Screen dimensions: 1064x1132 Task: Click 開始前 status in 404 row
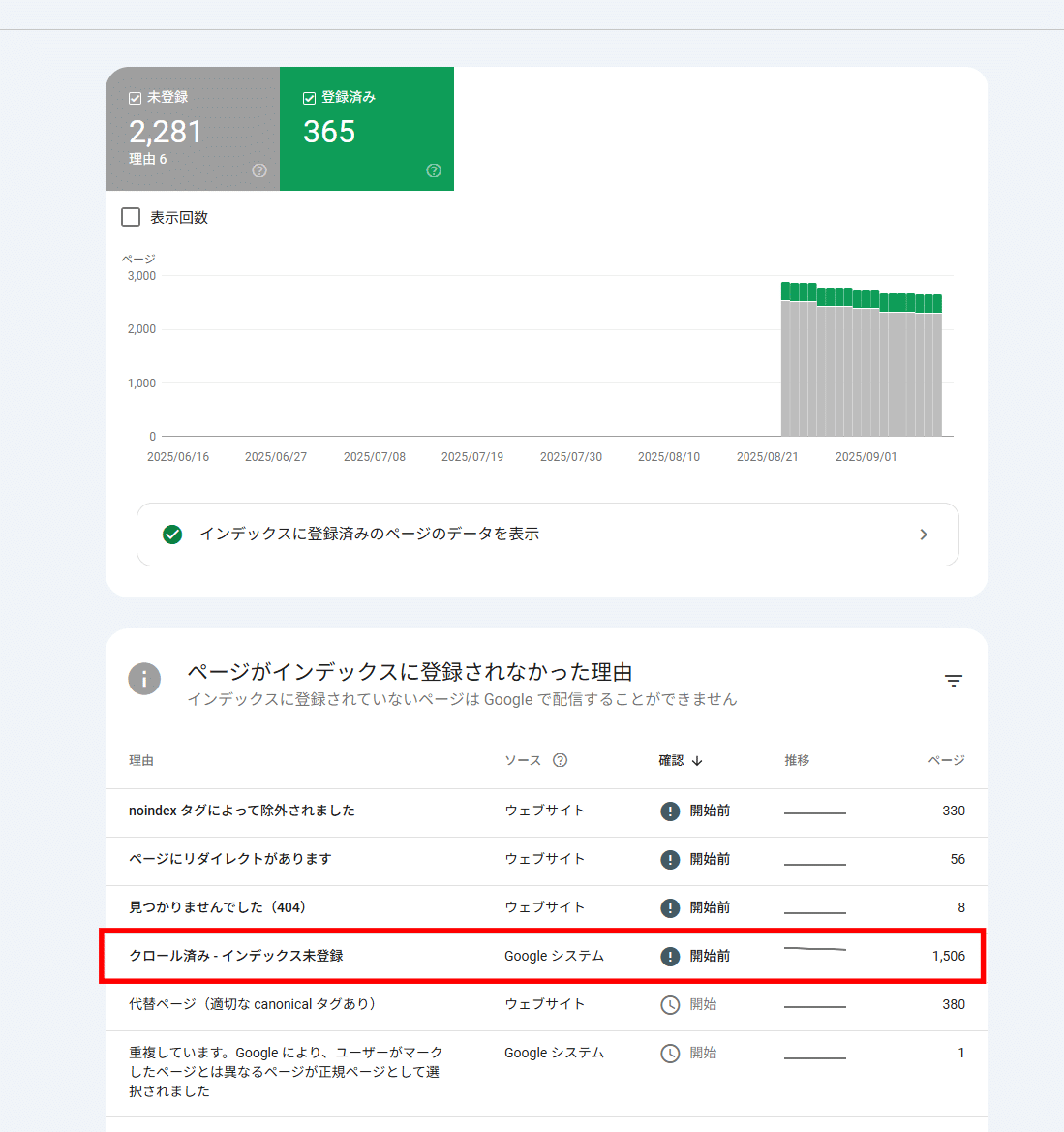click(710, 907)
